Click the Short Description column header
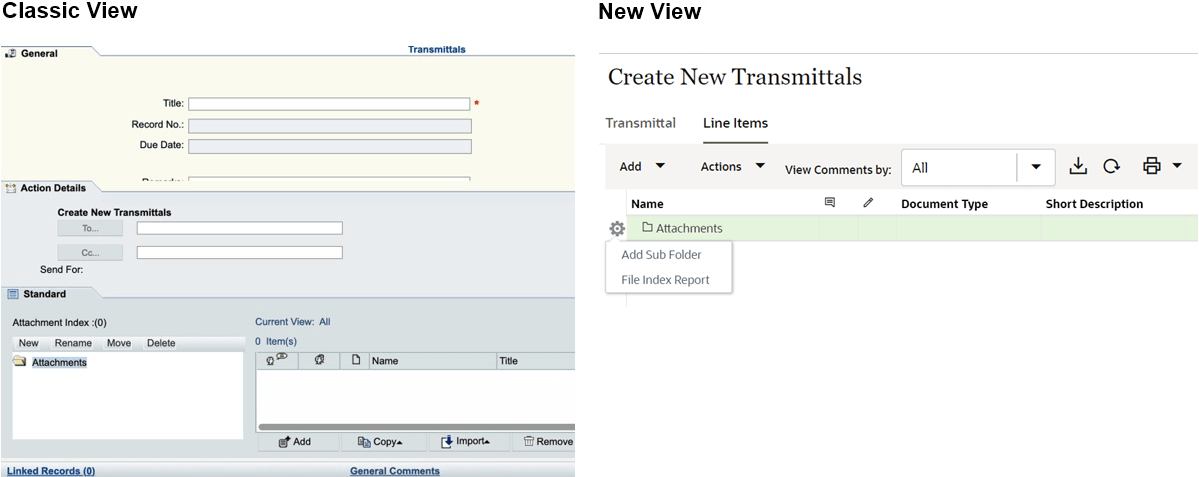 [1094, 204]
